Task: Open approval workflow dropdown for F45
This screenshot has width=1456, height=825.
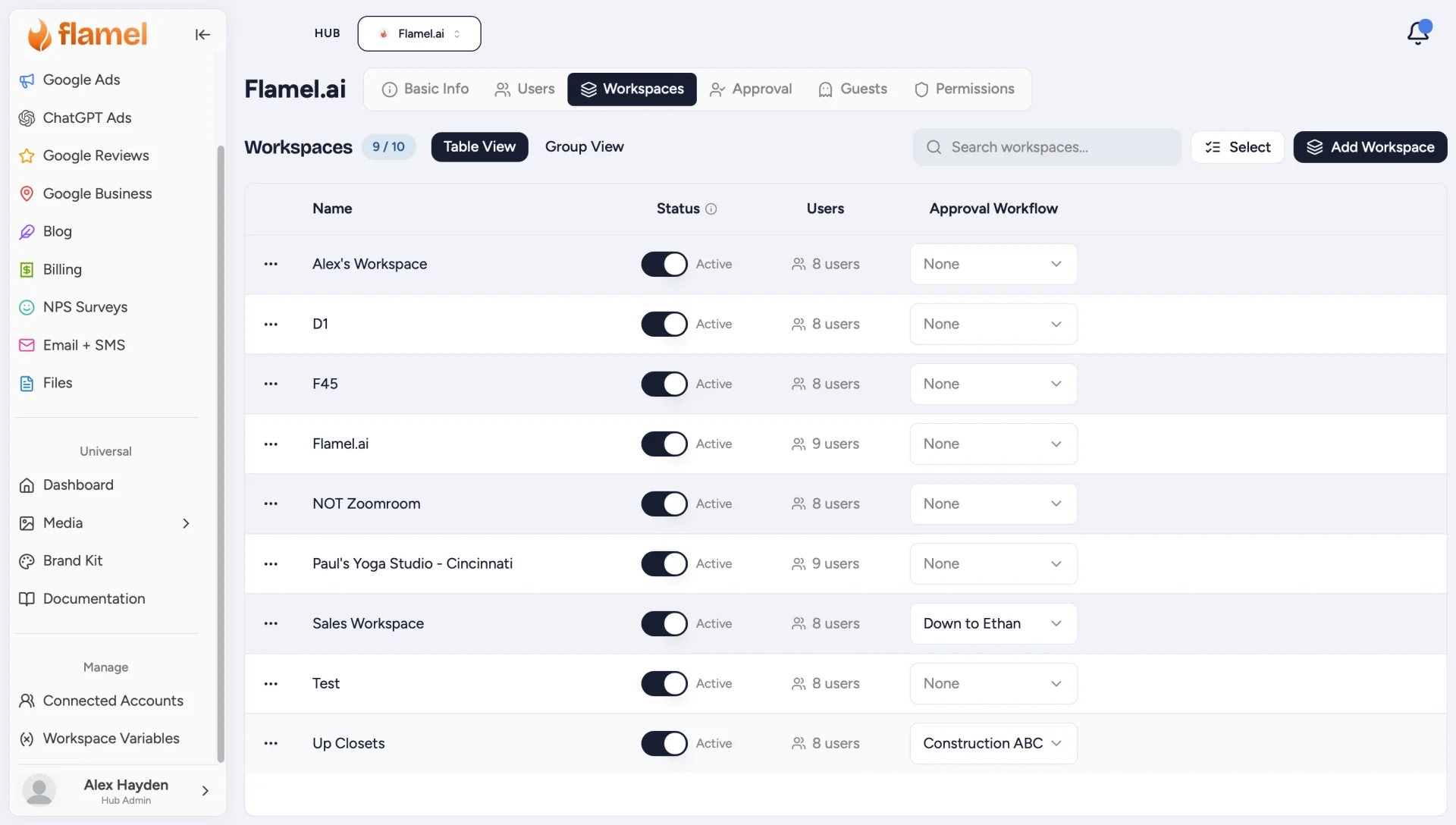Action: (x=993, y=384)
